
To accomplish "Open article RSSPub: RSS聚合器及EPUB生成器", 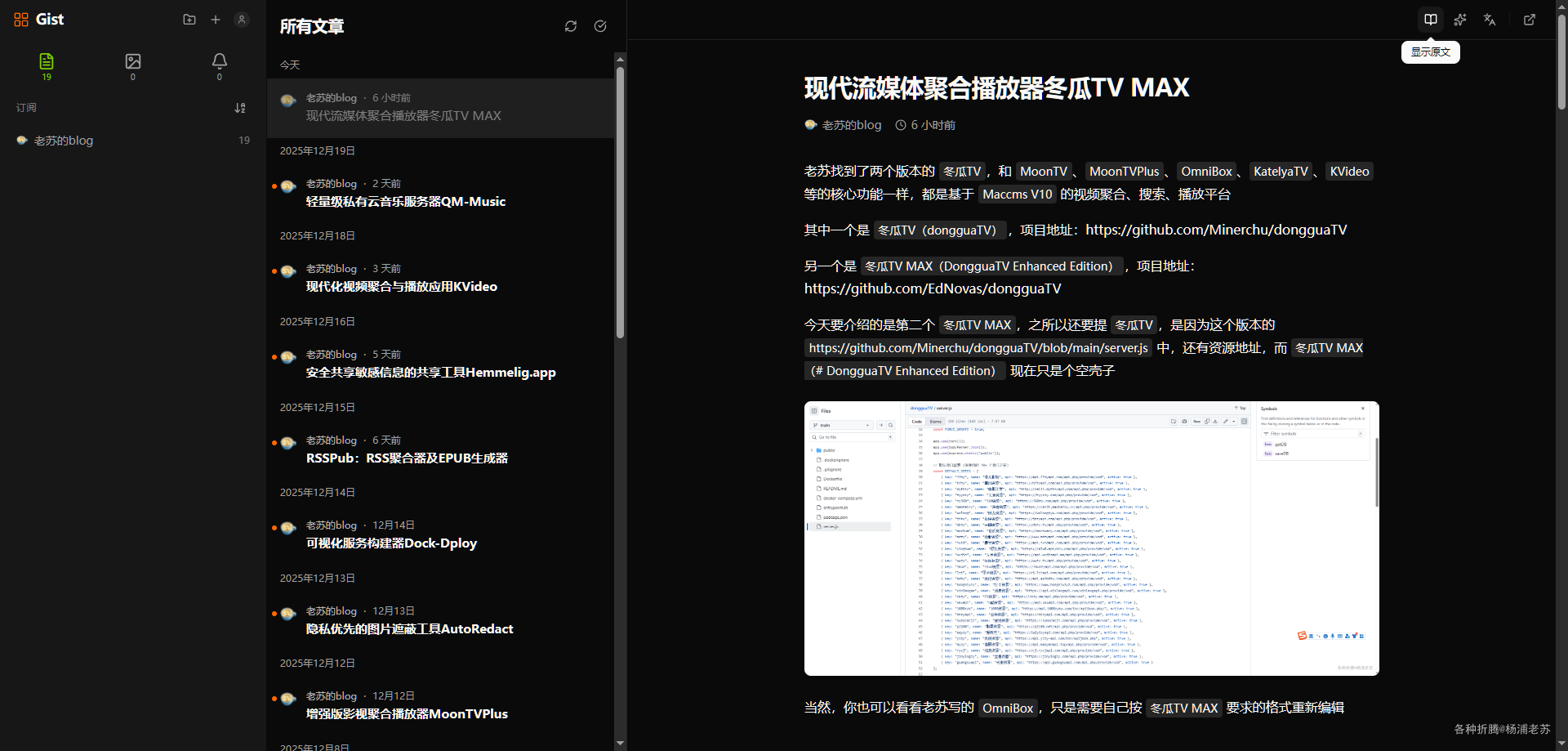I will point(440,449).
